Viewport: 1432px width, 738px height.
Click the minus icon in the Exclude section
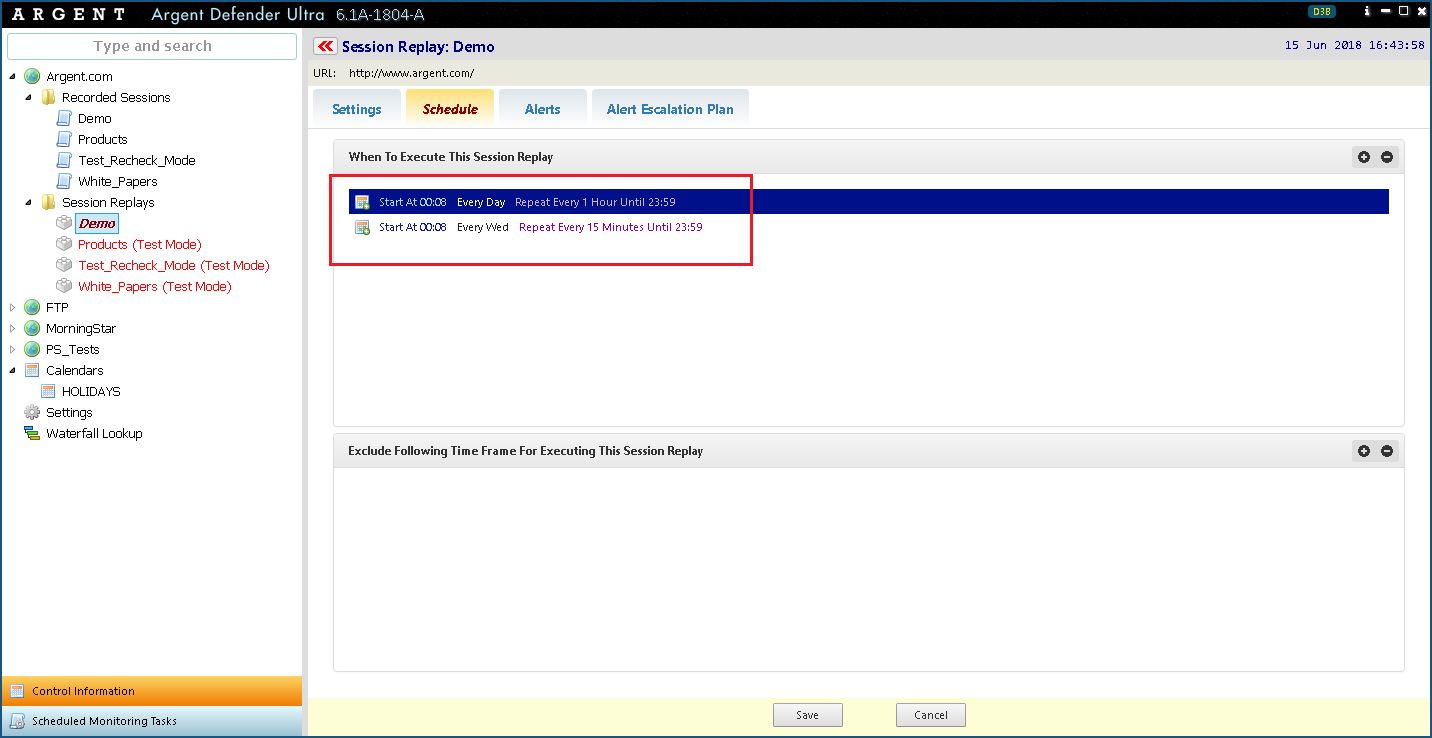pyautogui.click(x=1387, y=451)
